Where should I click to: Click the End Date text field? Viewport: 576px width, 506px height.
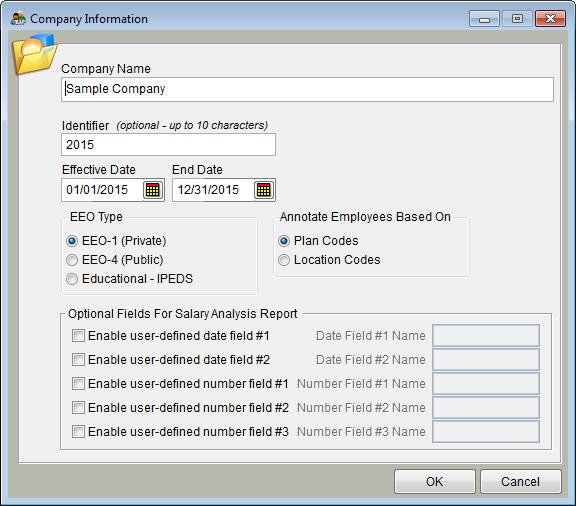tap(213, 190)
